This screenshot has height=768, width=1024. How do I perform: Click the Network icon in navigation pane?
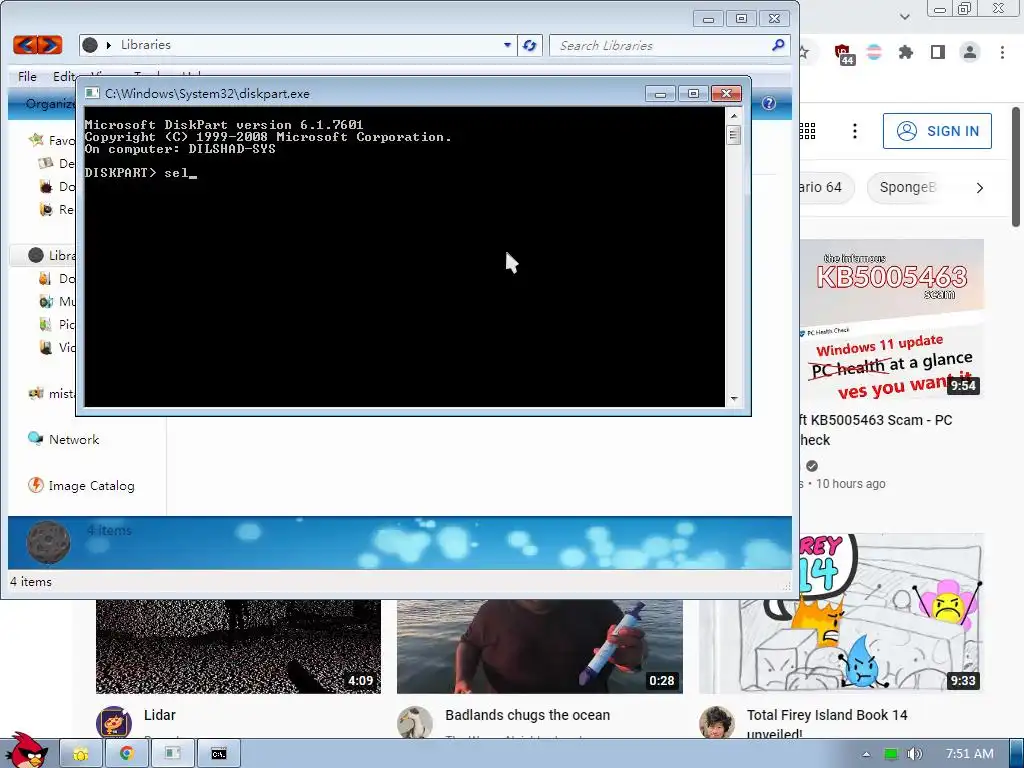click(35, 439)
